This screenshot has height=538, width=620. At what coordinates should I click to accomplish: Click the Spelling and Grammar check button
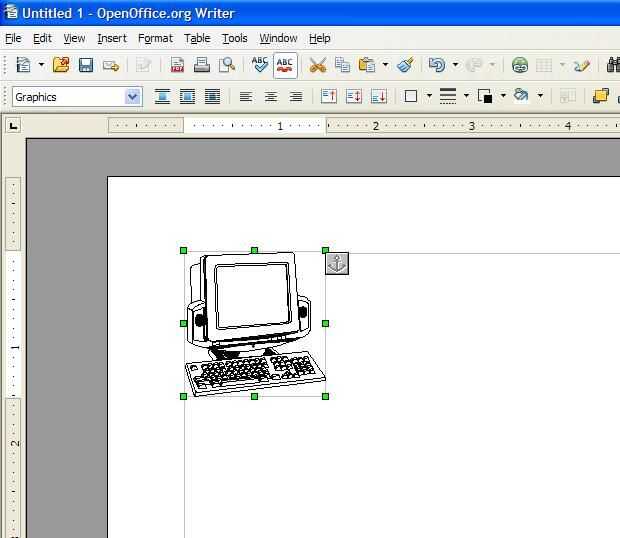260,65
